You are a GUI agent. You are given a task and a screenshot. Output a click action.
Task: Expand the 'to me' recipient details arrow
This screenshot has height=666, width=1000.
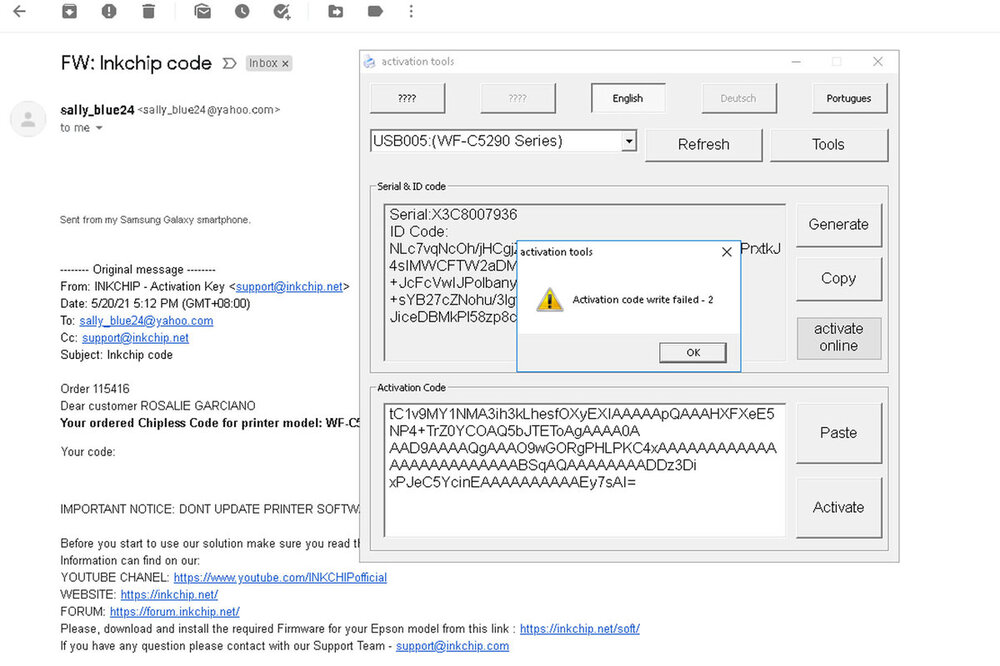tap(99, 129)
